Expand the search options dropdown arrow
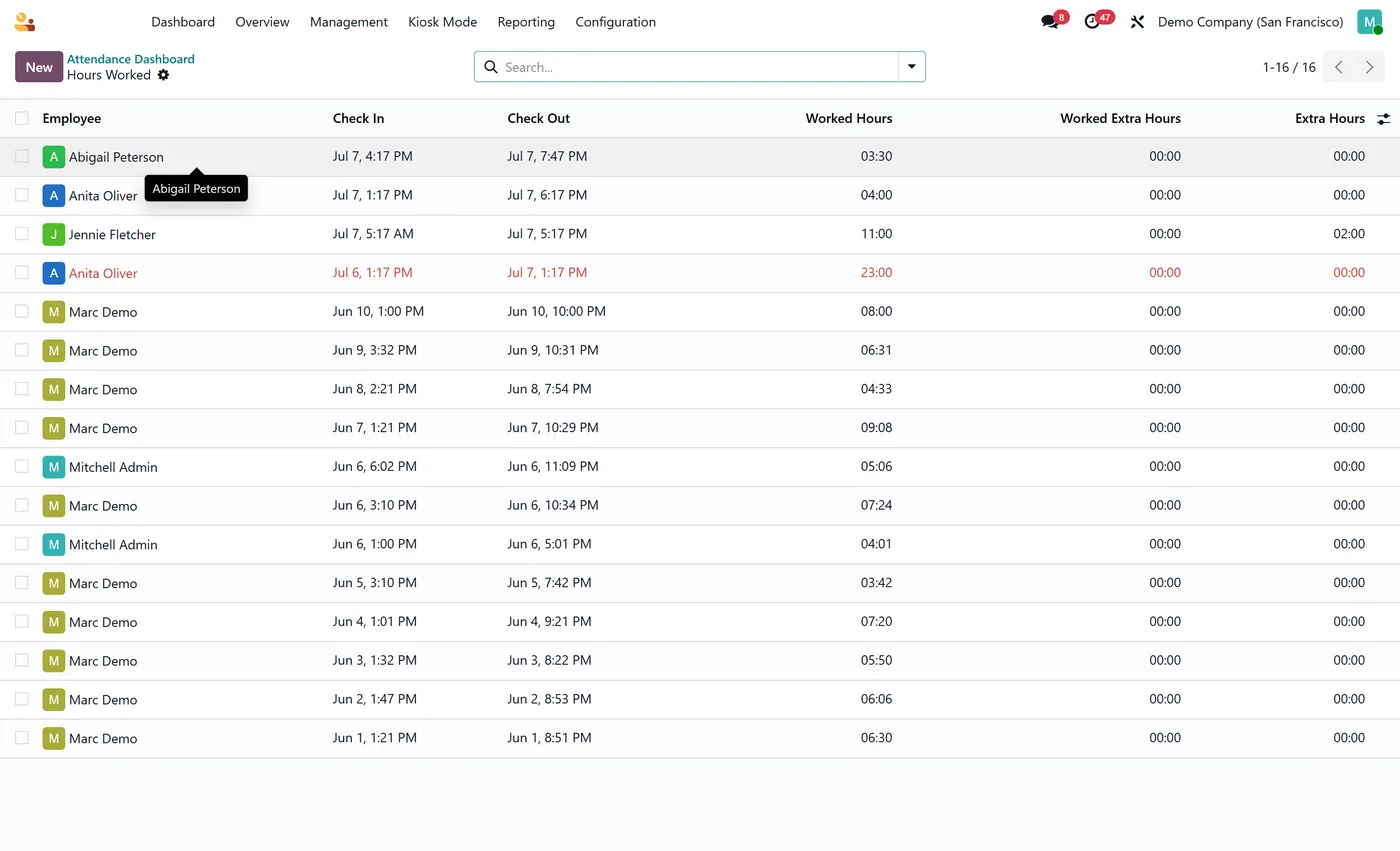 911,67
